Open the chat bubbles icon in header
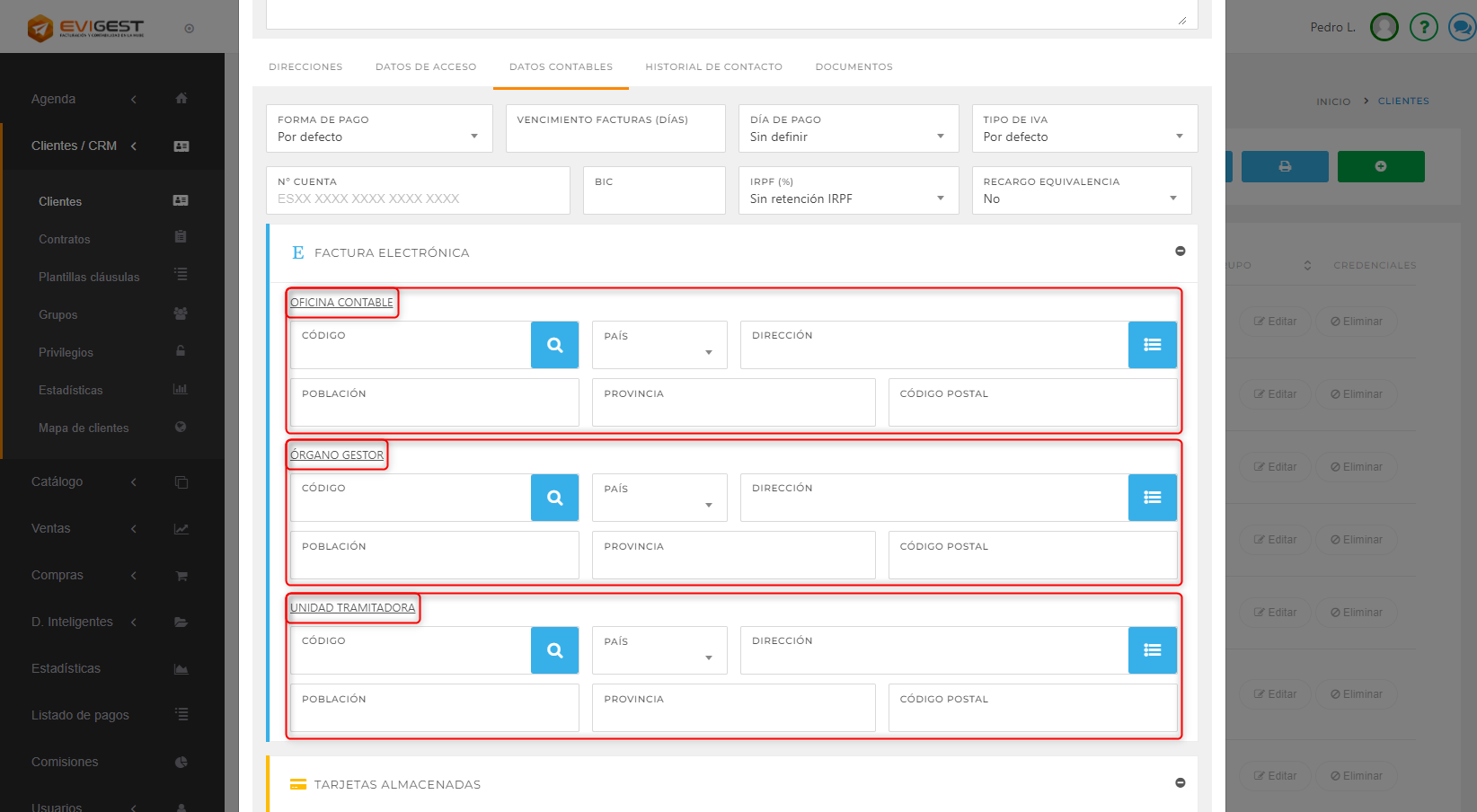The image size is (1477, 812). (x=1462, y=28)
